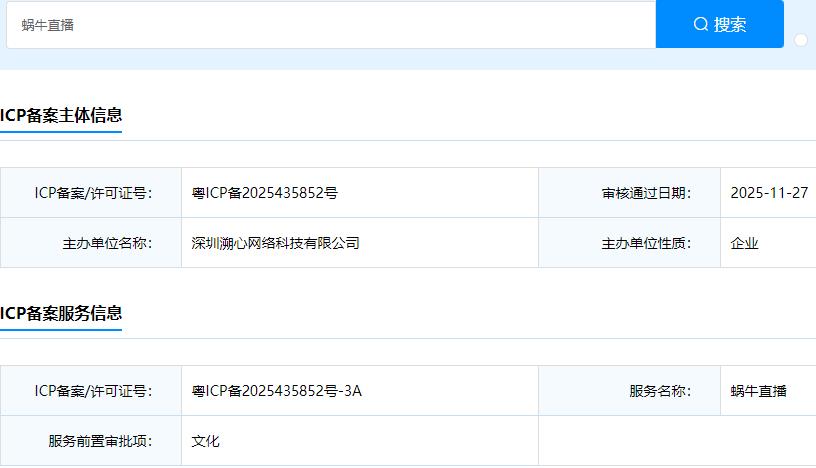Click service record number 粤ICP备2025435852号-3A
816x468 pixels.
click(277, 391)
